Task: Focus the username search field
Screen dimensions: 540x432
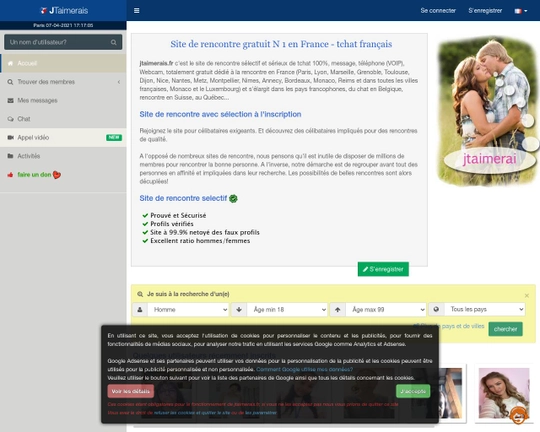Action: 63,42
